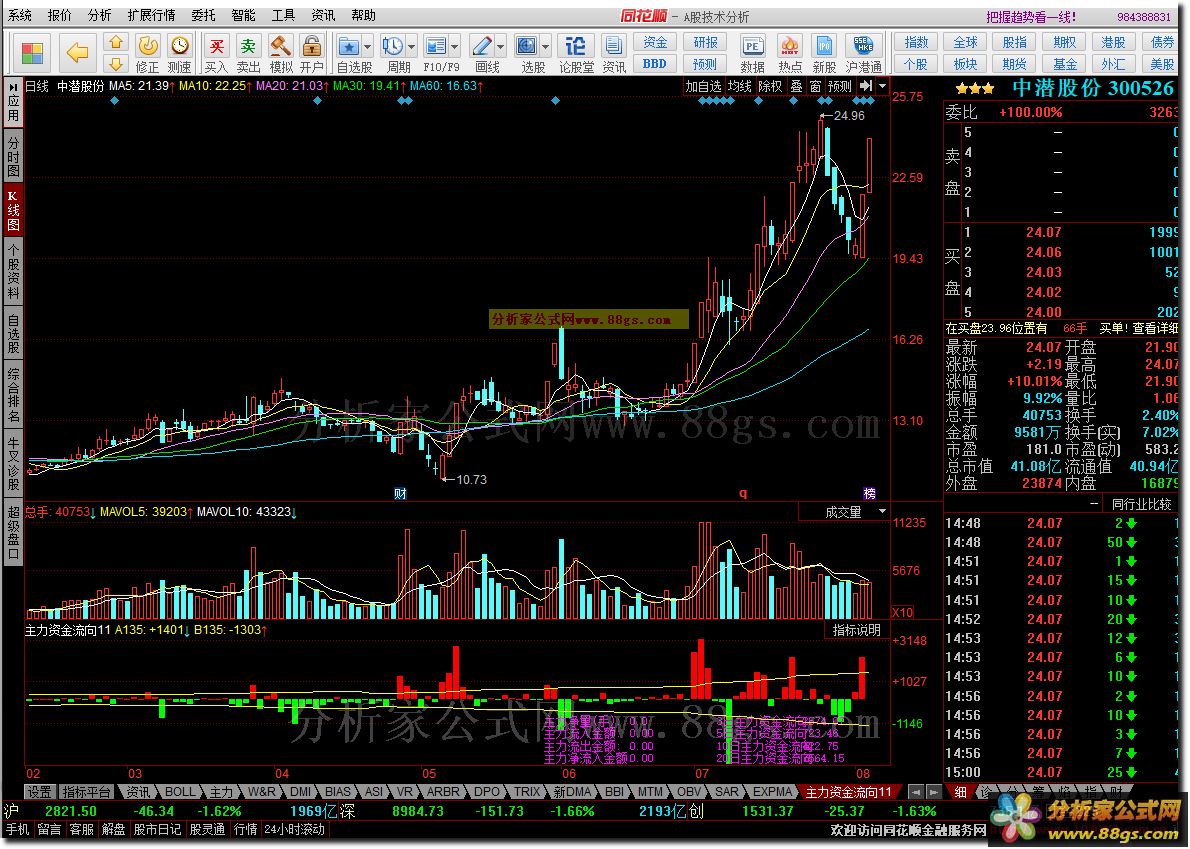This screenshot has width=1190, height=849.
Task: Click the jump-to-end arrow in chart header
Action: (x=866, y=86)
